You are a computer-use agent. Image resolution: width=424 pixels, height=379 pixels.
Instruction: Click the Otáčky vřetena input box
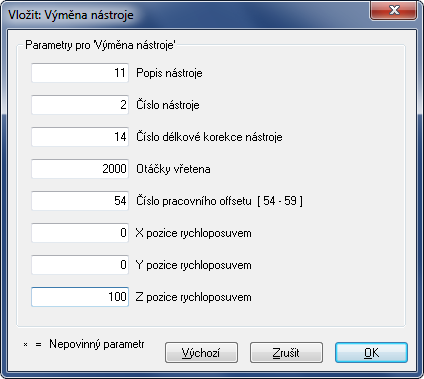pos(80,169)
